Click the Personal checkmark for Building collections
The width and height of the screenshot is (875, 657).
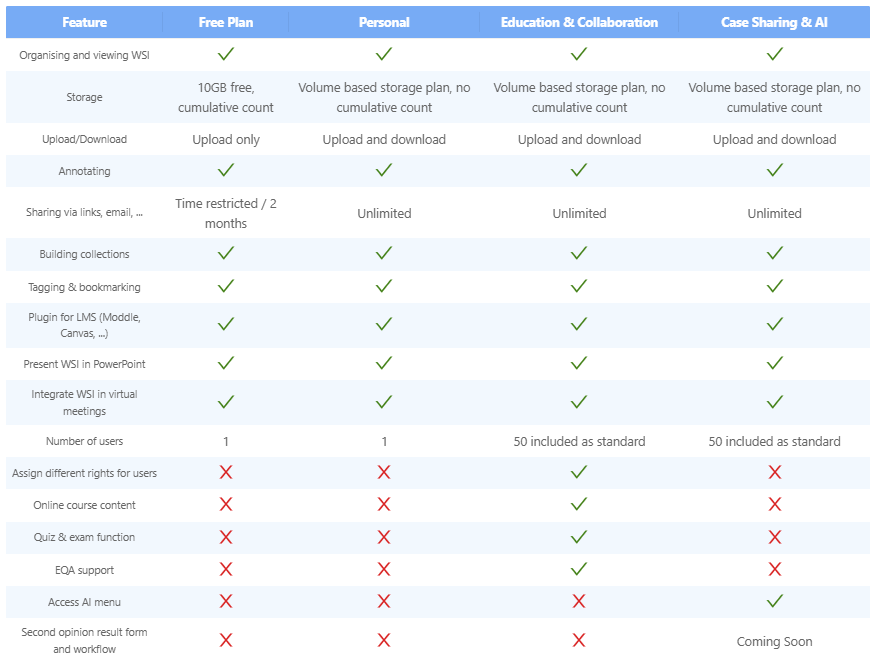tap(384, 254)
